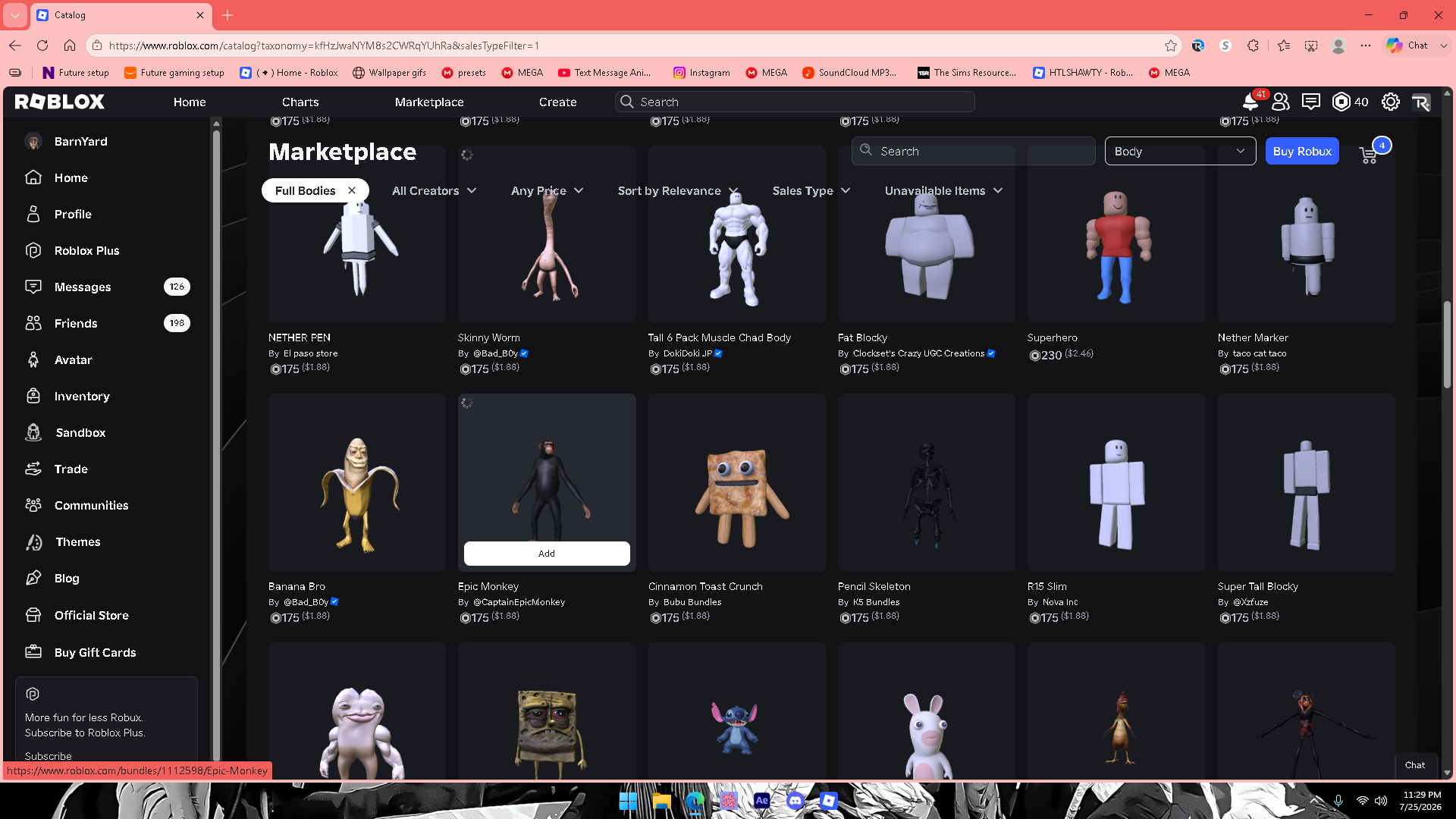Screen dimensions: 1456x819
Task: Click the Roblox logo
Action: (60, 102)
